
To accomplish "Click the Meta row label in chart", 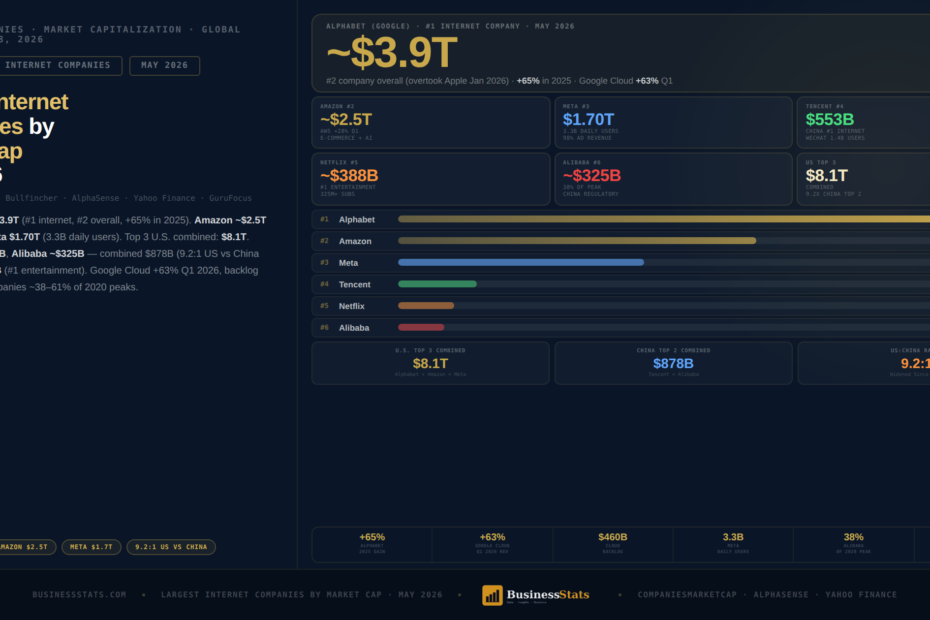I will click(348, 263).
